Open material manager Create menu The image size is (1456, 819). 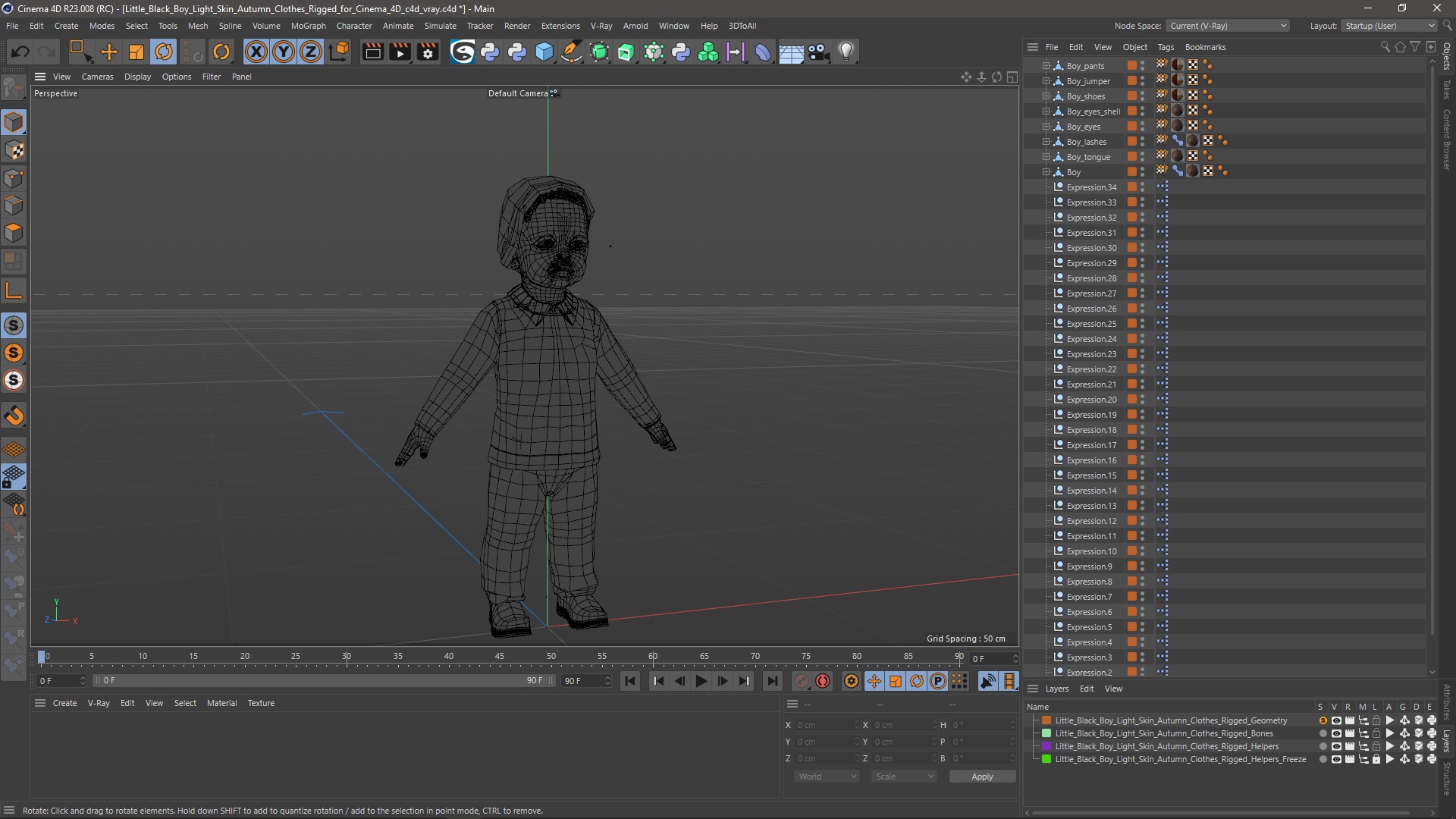tap(64, 703)
